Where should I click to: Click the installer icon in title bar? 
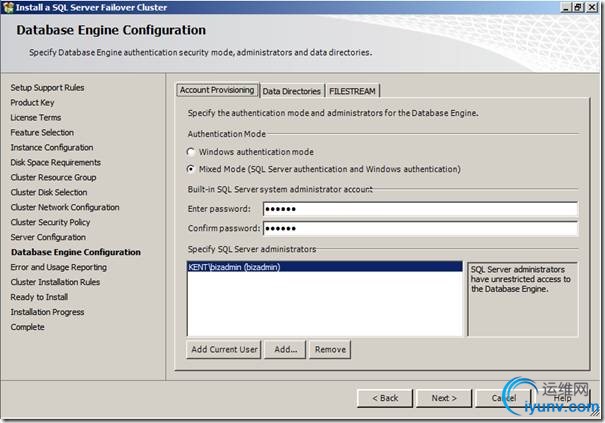tap(8, 7)
